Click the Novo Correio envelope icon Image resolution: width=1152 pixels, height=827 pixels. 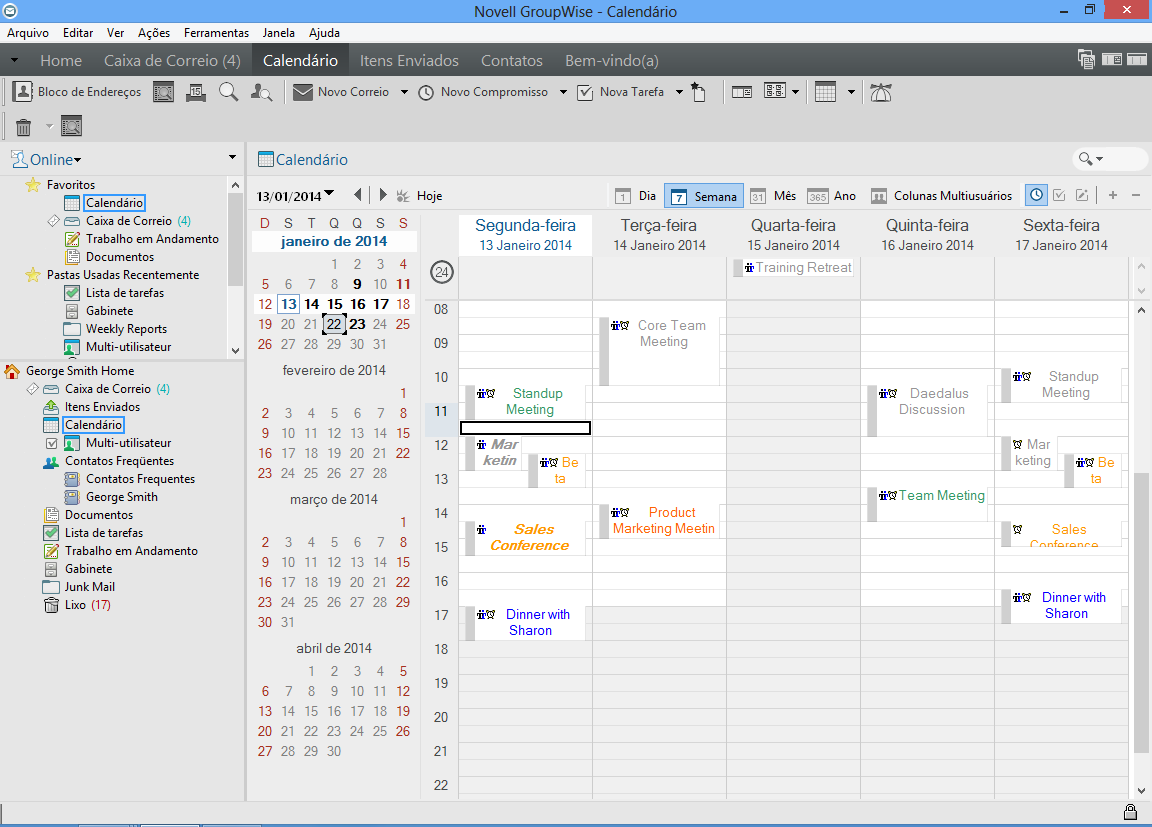(x=302, y=92)
